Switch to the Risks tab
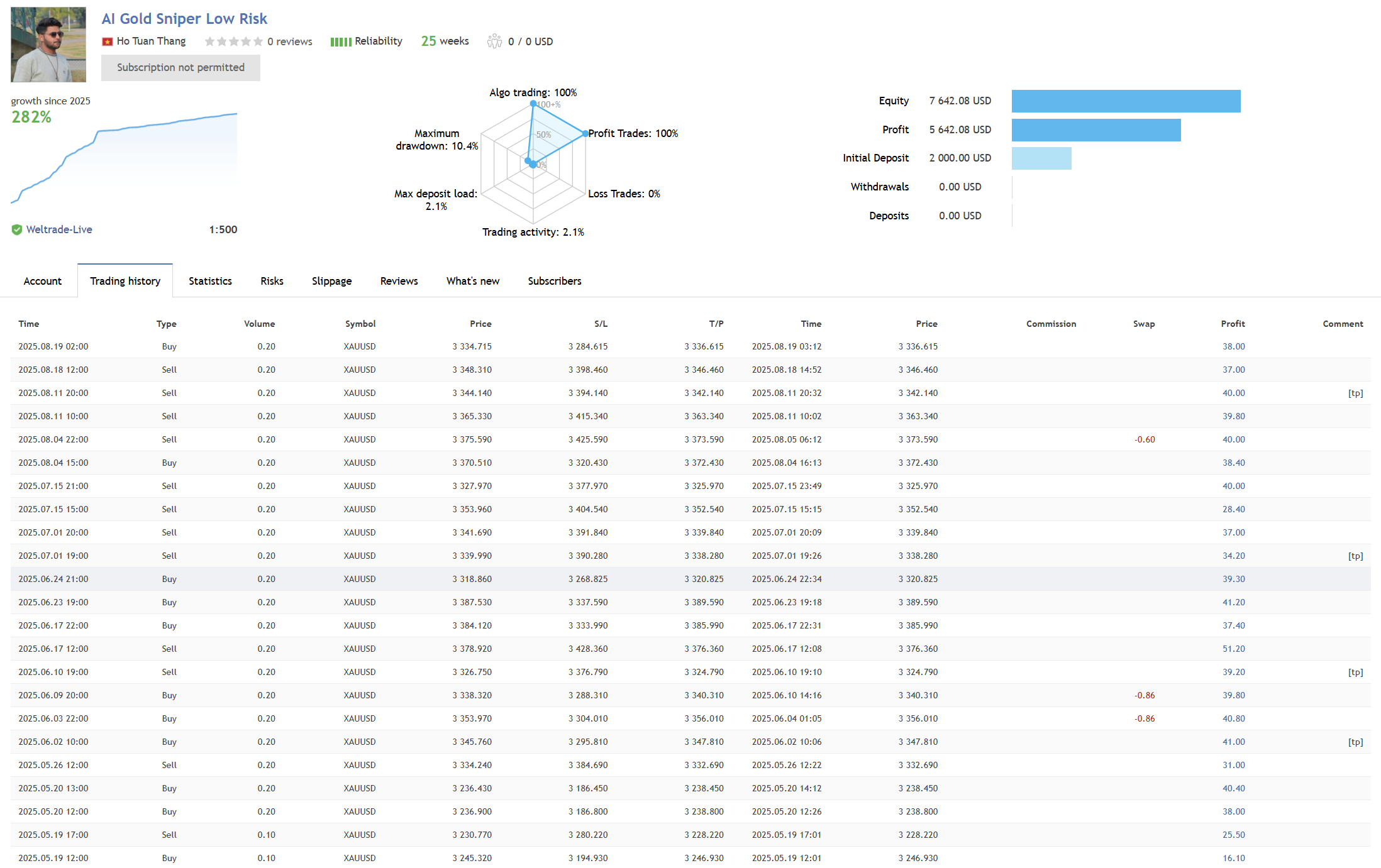This screenshot has height=868, width=1381. (x=272, y=281)
